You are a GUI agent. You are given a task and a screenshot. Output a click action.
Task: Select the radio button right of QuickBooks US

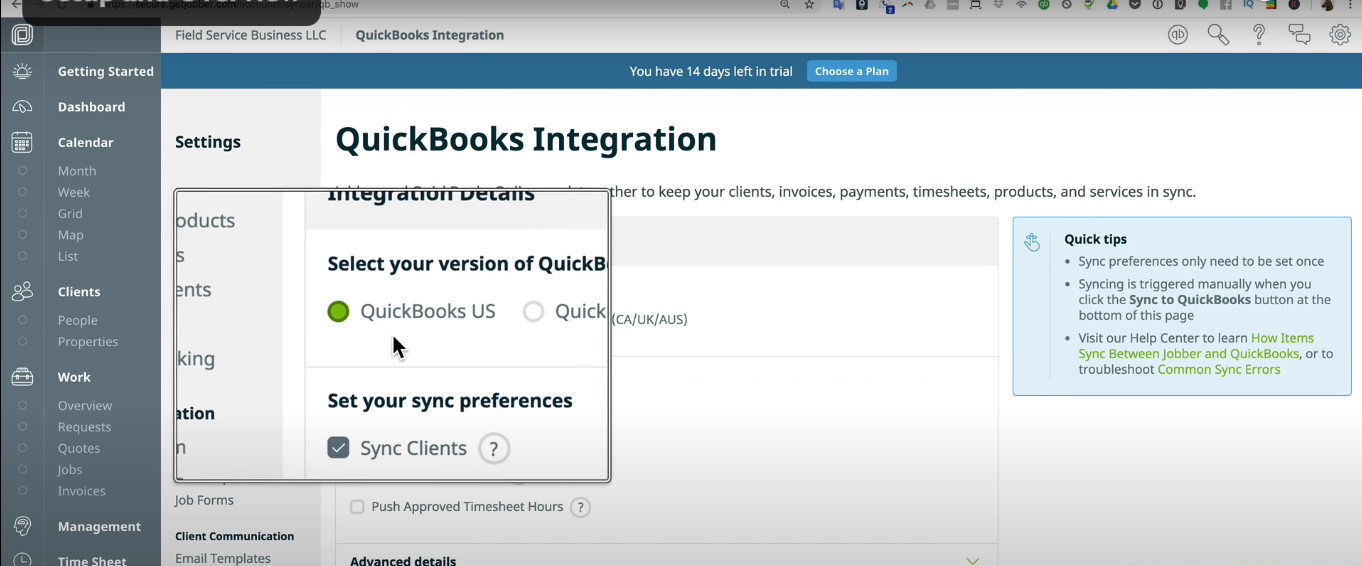[x=534, y=312]
